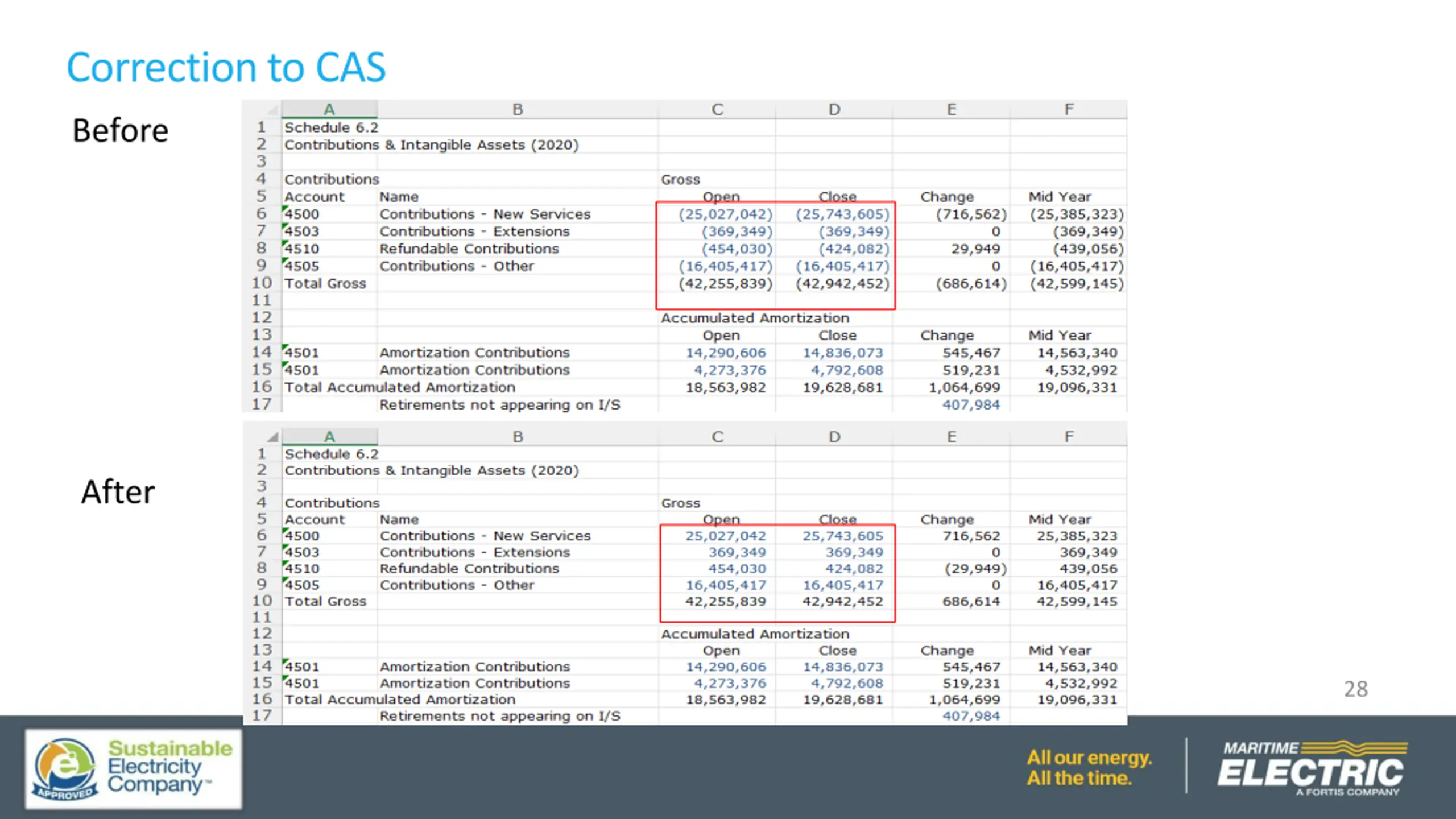
Task: Select cell '25,027,042' in After table
Action: pos(726,536)
